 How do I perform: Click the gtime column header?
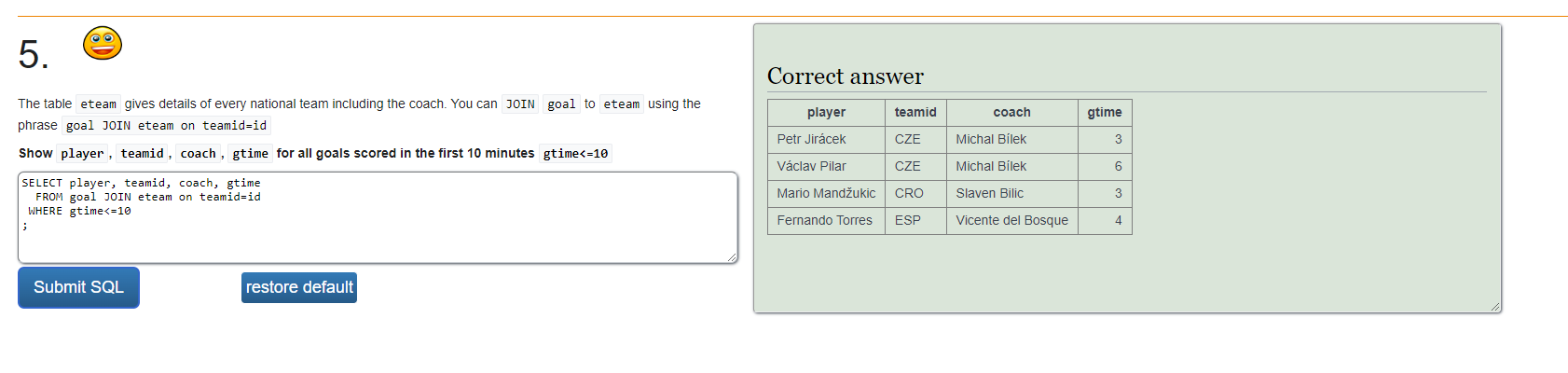coord(1105,112)
